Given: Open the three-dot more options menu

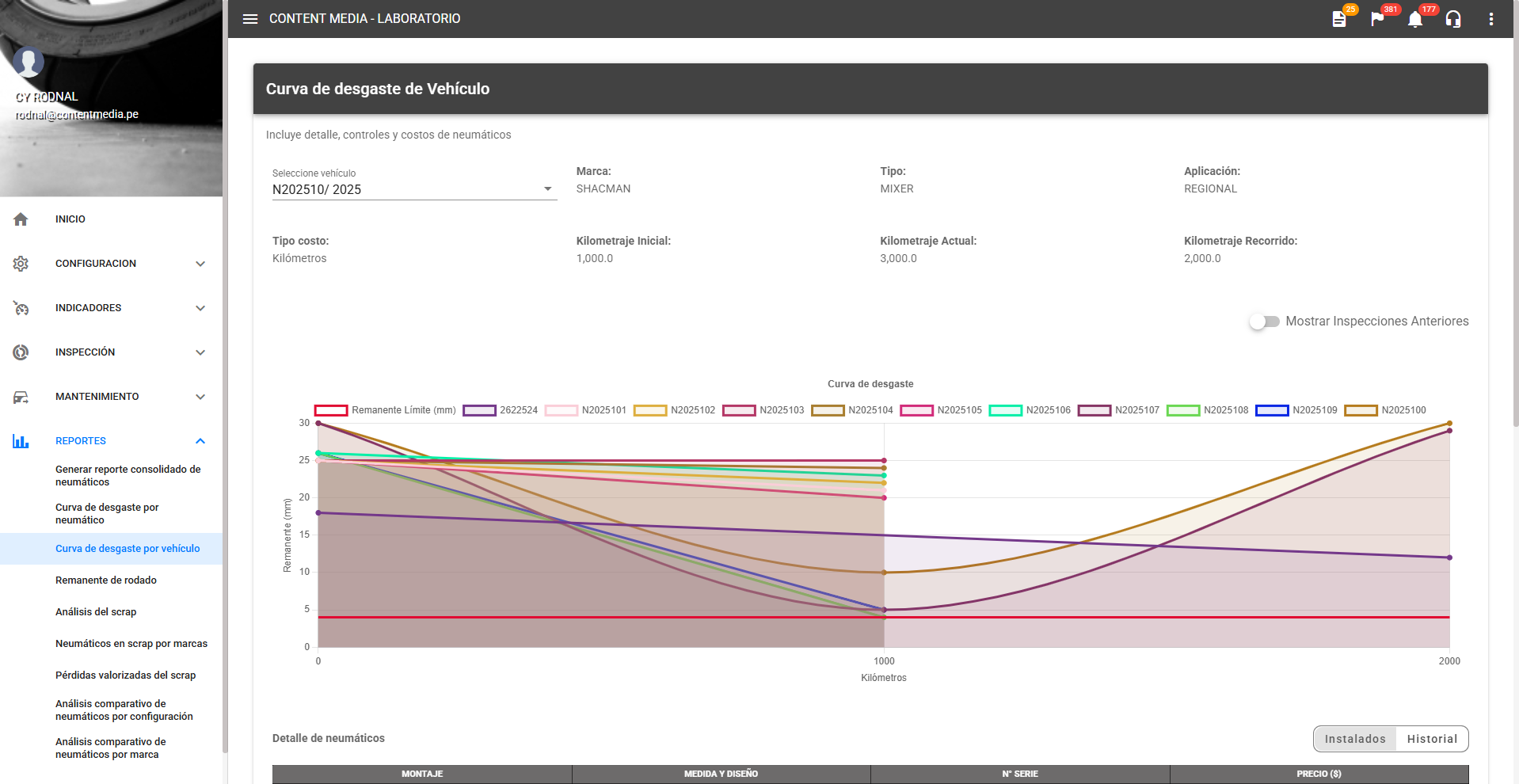Looking at the screenshot, I should tap(1491, 19).
